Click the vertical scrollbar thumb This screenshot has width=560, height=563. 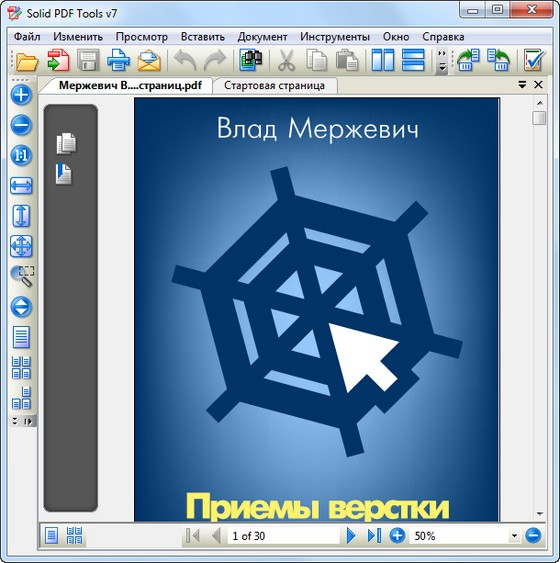540,118
